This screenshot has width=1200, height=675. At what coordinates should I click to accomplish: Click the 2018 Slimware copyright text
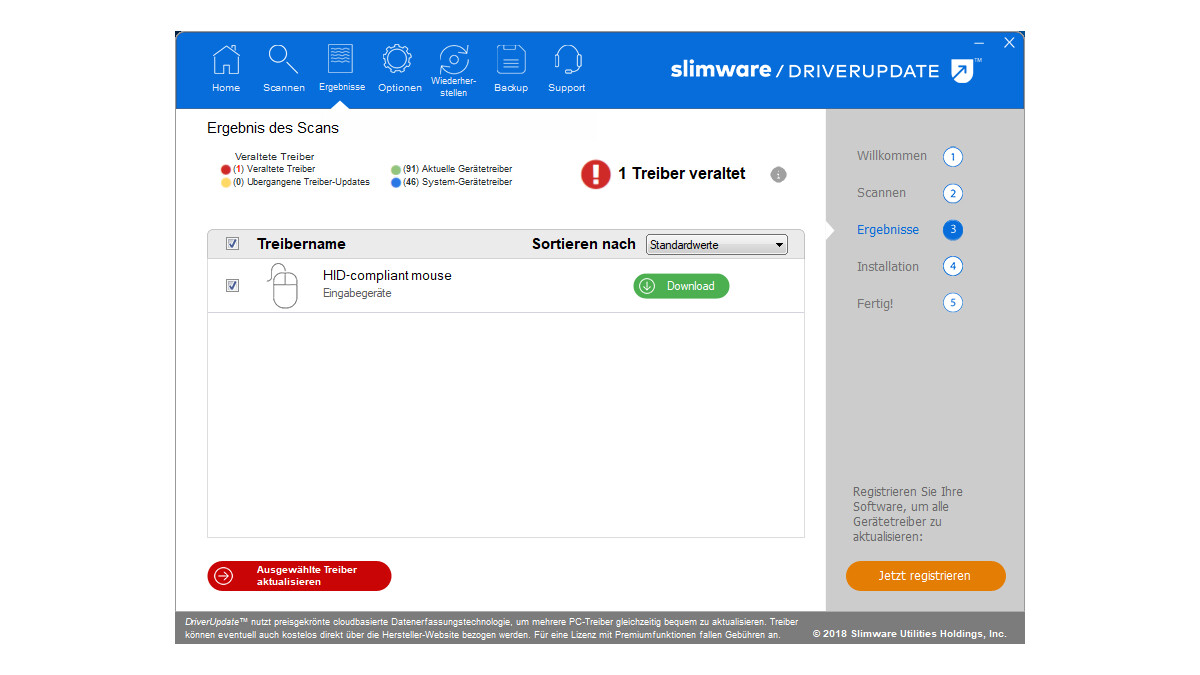pos(909,634)
